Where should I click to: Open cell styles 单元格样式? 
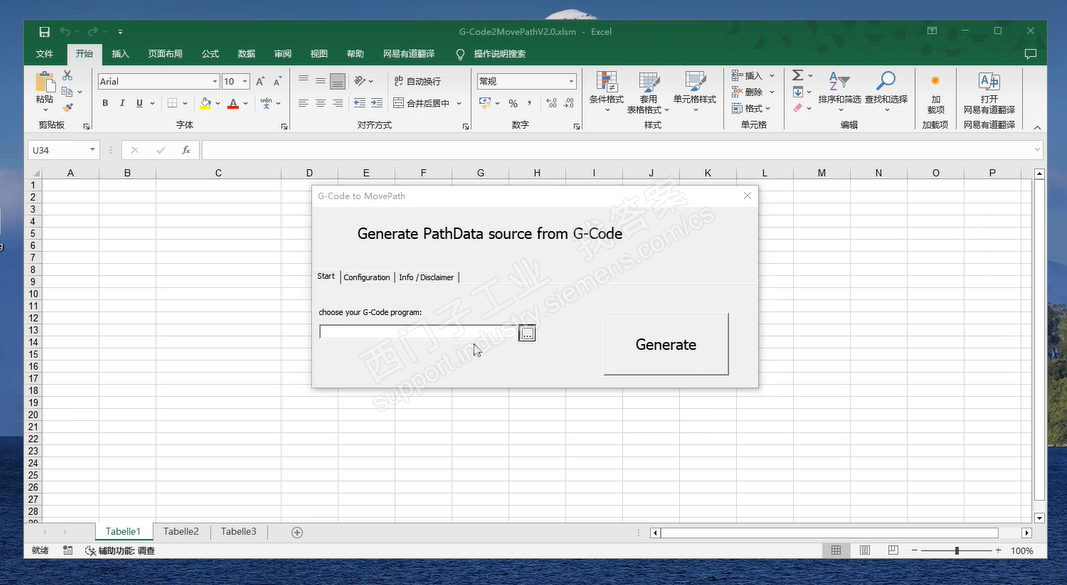tap(695, 91)
